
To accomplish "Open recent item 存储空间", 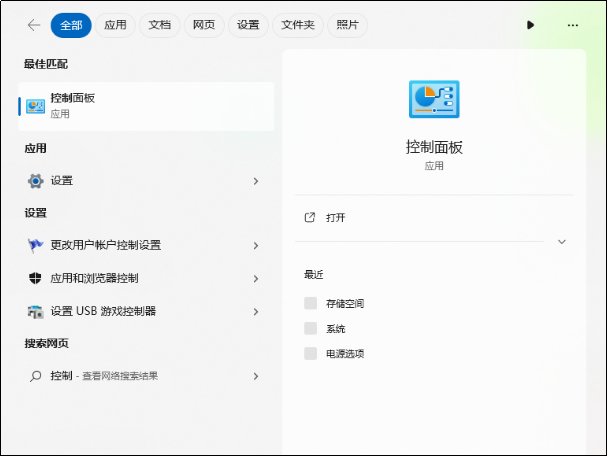I will pyautogui.click(x=345, y=304).
